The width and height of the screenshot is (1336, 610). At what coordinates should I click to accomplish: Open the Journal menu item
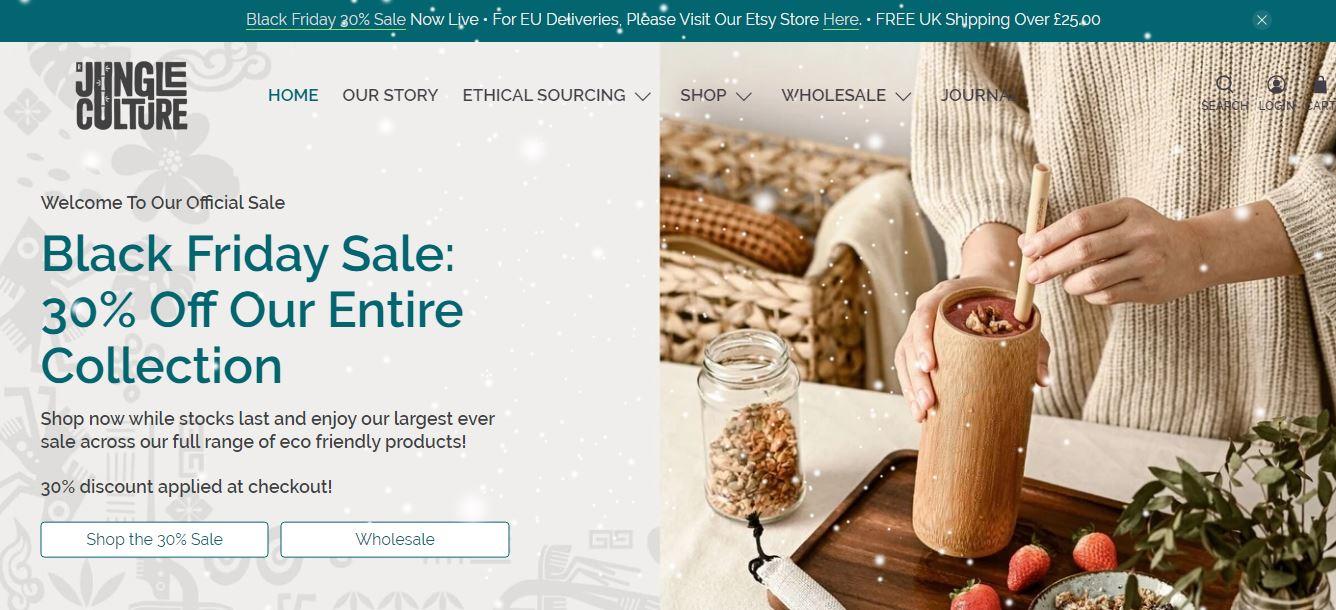click(977, 95)
